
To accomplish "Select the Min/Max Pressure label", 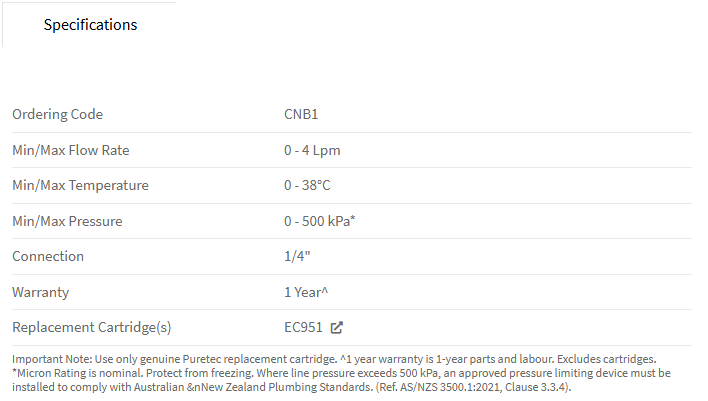I will tap(67, 221).
